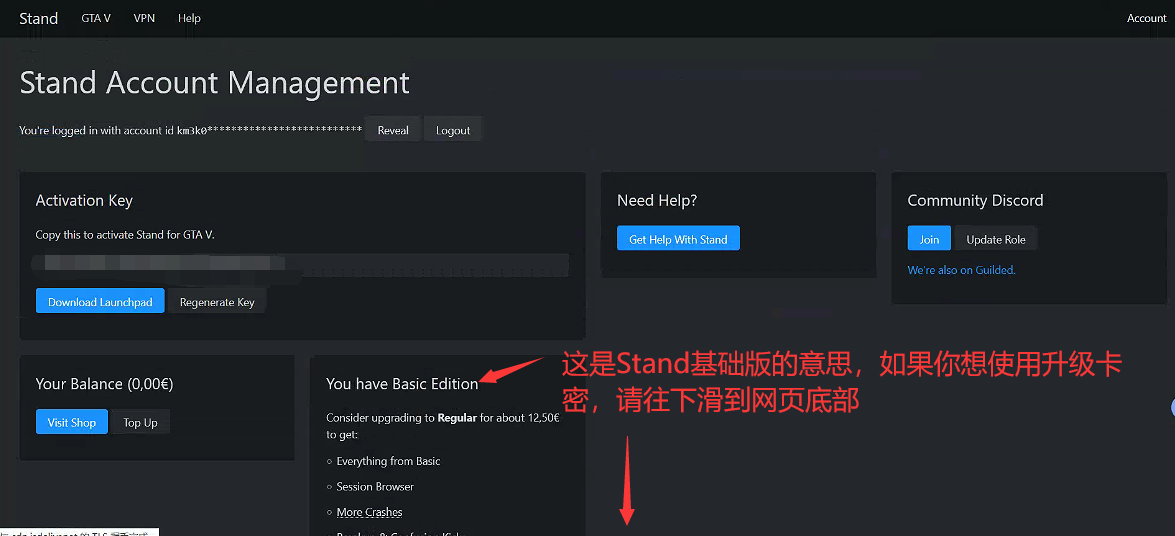Reveal the masked account ID
The height and width of the screenshot is (536, 1175).
[393, 130]
